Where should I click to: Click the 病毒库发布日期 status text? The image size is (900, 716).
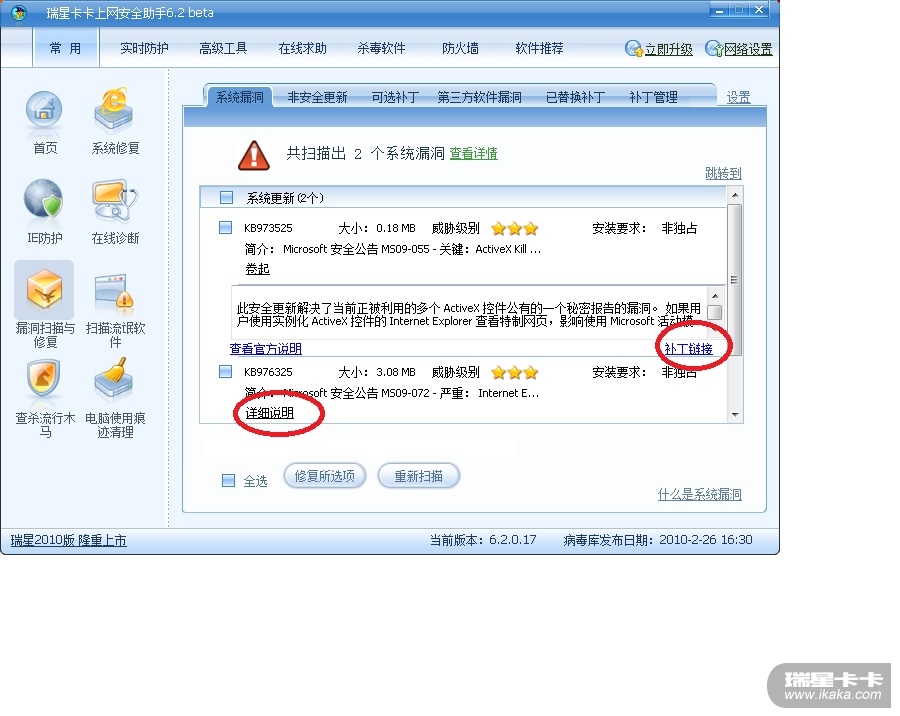658,540
